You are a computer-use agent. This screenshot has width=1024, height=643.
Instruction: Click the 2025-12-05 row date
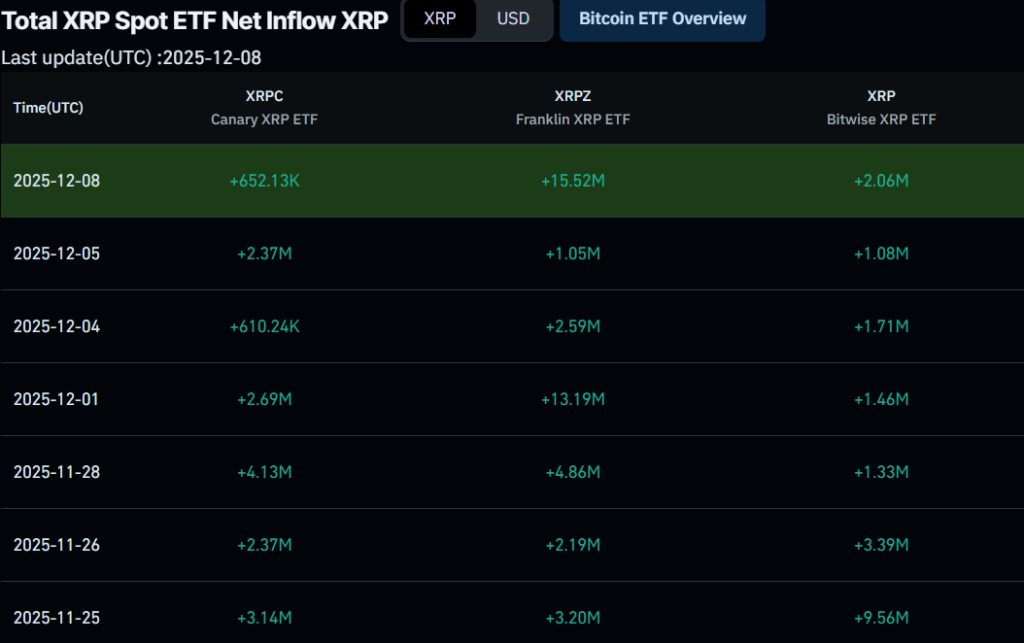(57, 254)
